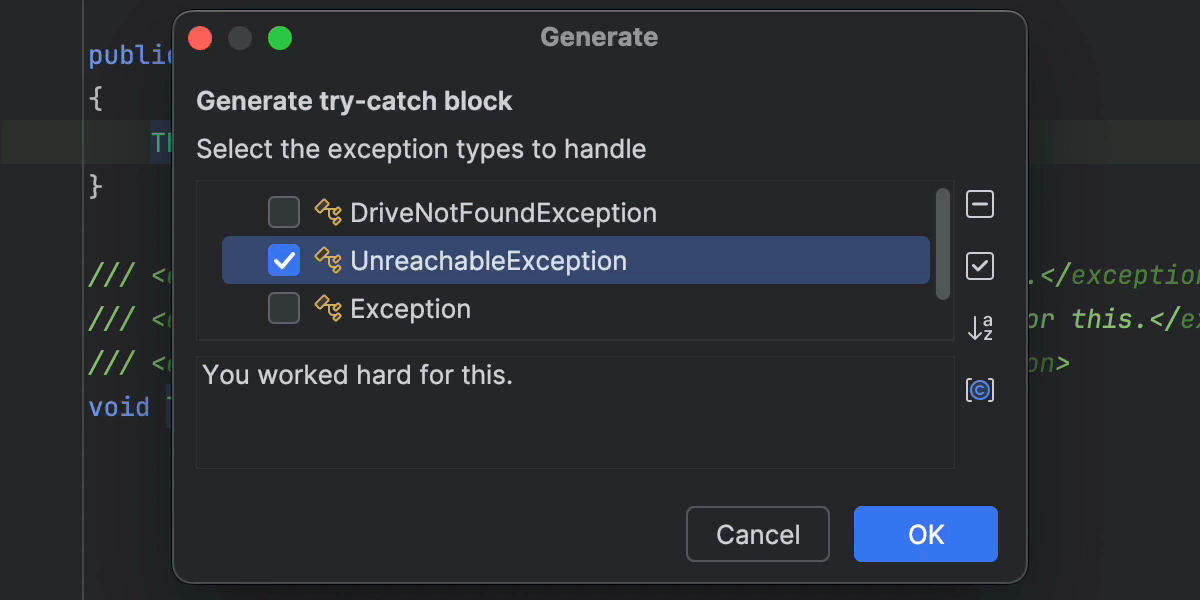Click the DriveNotFoundException class icon
The width and height of the screenshot is (1200, 600).
point(329,212)
